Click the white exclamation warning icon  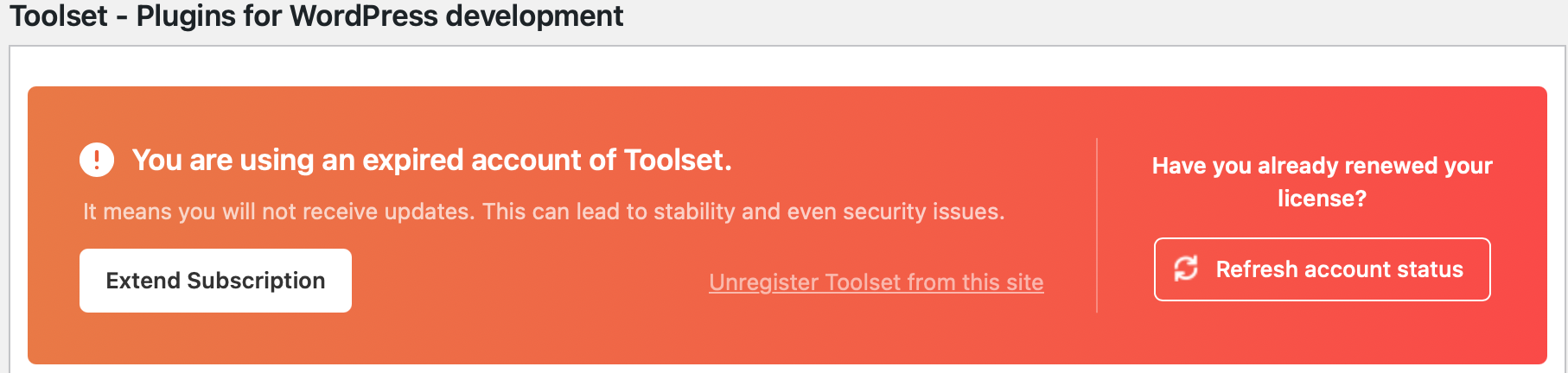[97, 160]
